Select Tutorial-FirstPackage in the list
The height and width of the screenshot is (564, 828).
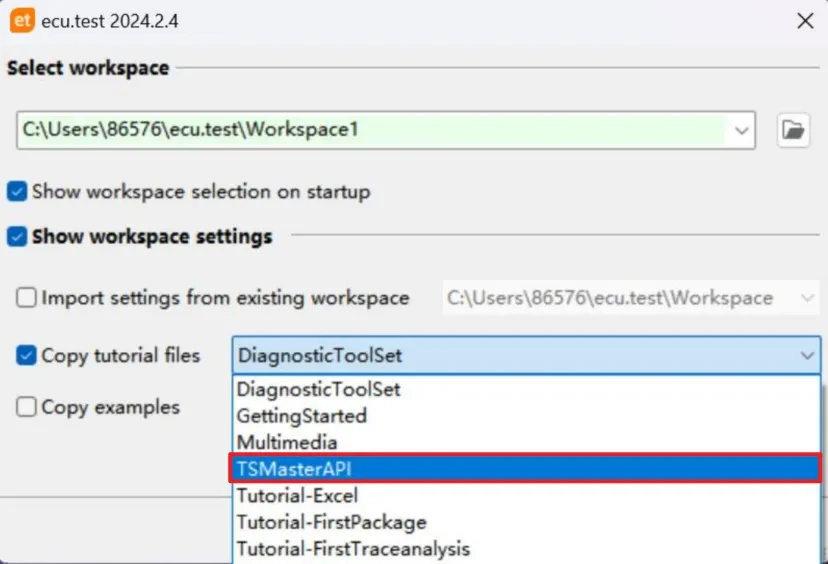tap(331, 522)
